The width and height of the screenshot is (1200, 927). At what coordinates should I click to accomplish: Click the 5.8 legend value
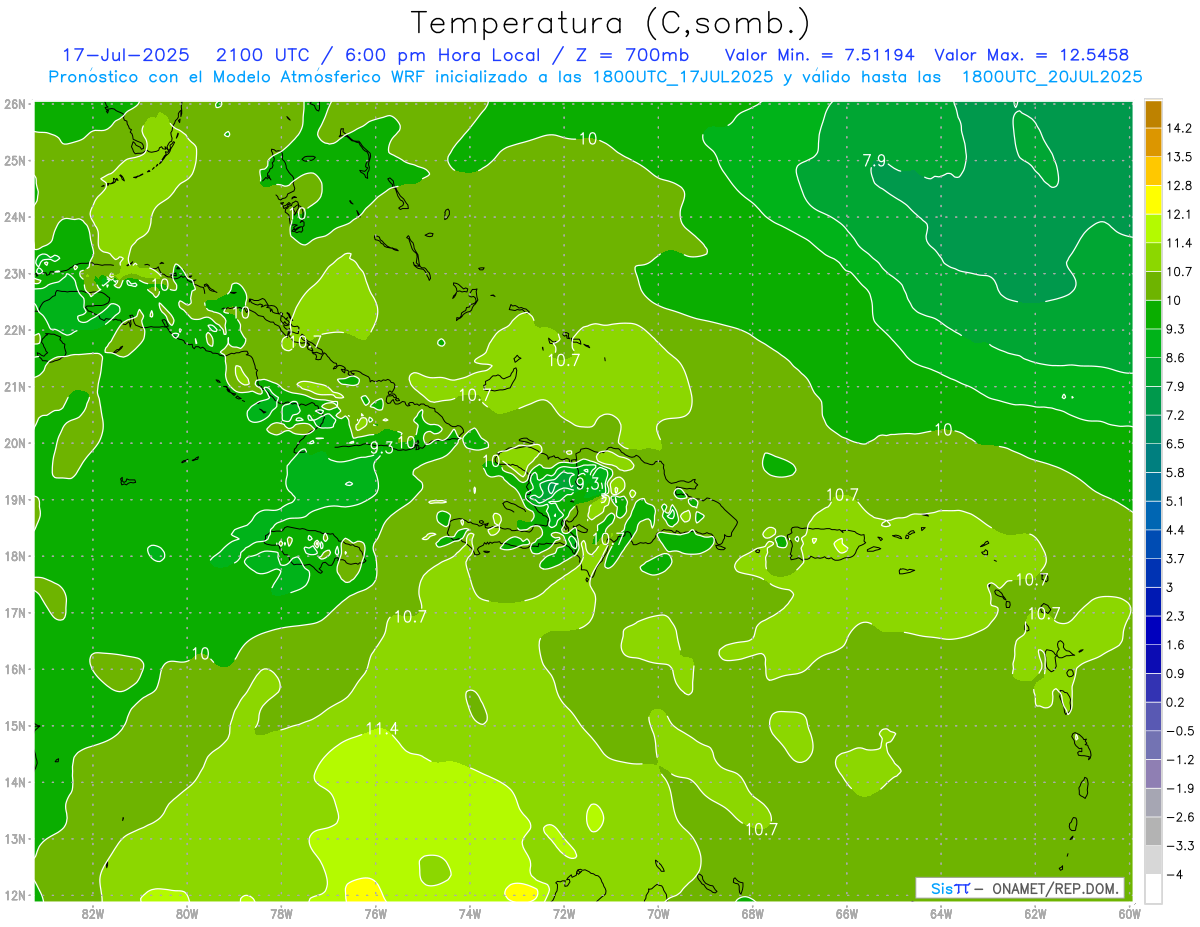click(1176, 472)
